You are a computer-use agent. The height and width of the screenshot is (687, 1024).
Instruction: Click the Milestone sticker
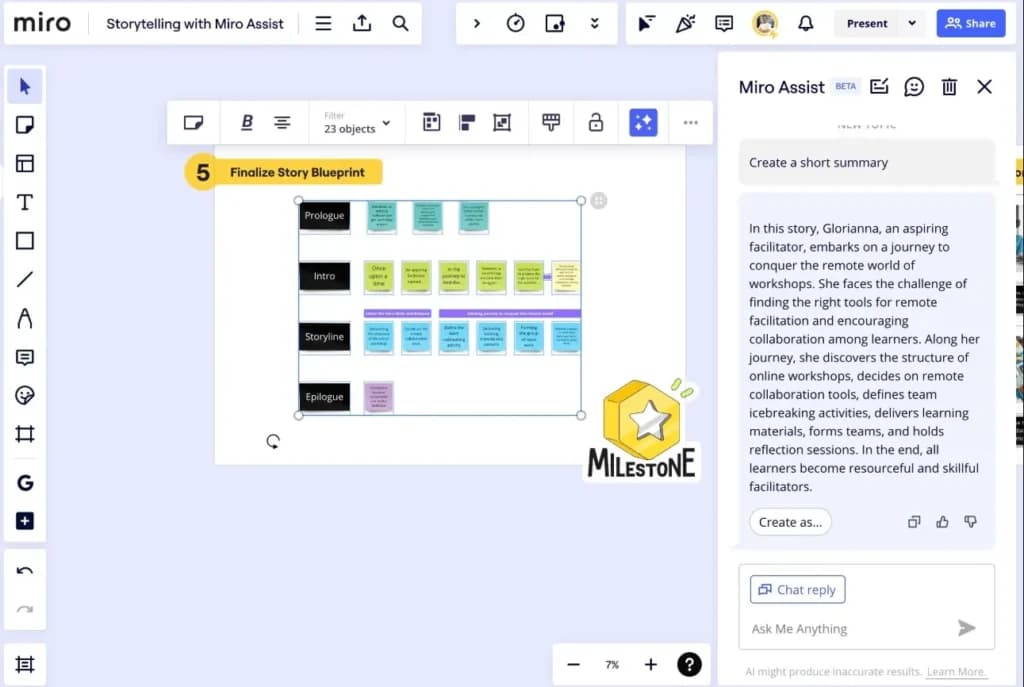(643, 429)
